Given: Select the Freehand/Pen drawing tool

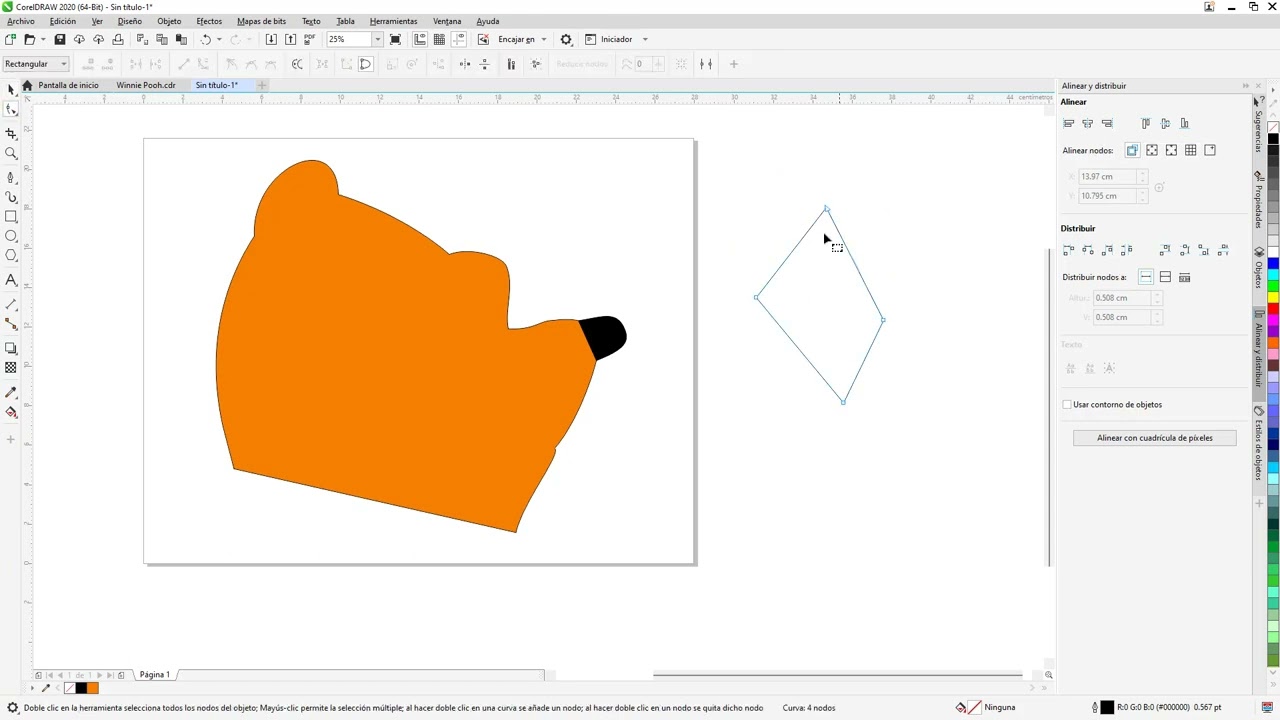Looking at the screenshot, I should pyautogui.click(x=11, y=177).
